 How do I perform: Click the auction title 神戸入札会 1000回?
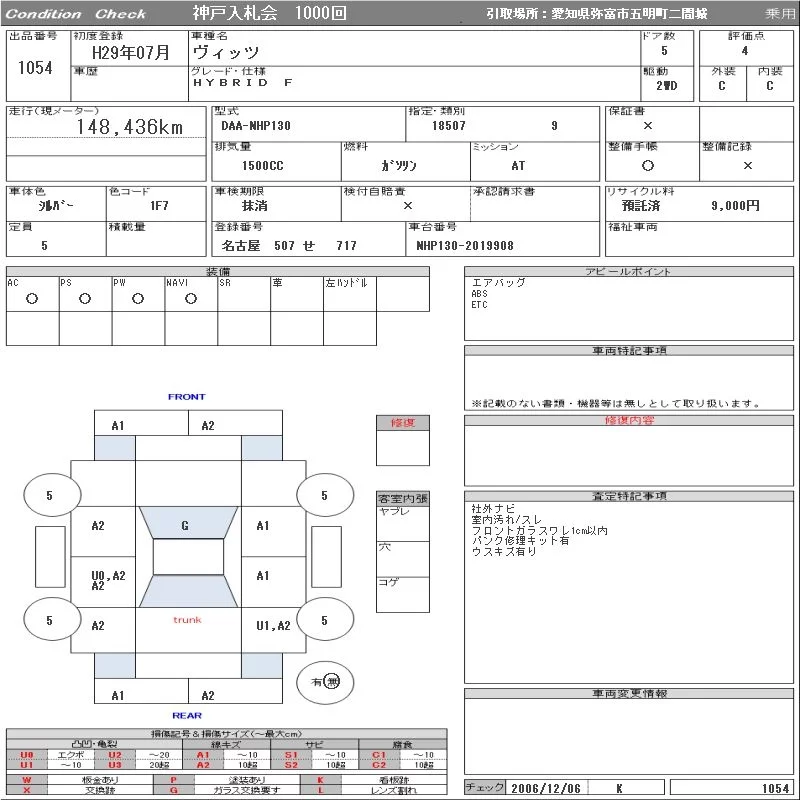[x=269, y=13]
